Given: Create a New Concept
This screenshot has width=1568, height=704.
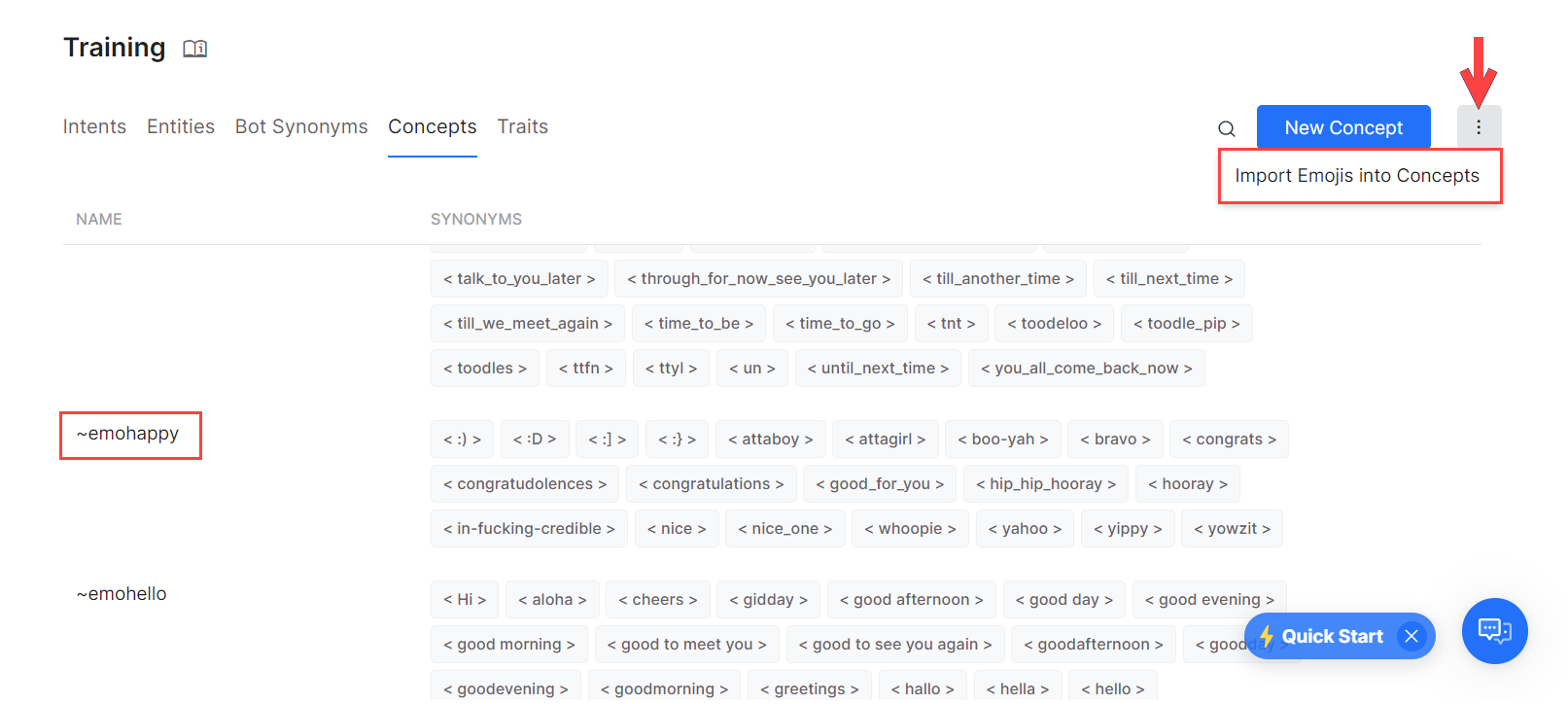Looking at the screenshot, I should 1342,127.
